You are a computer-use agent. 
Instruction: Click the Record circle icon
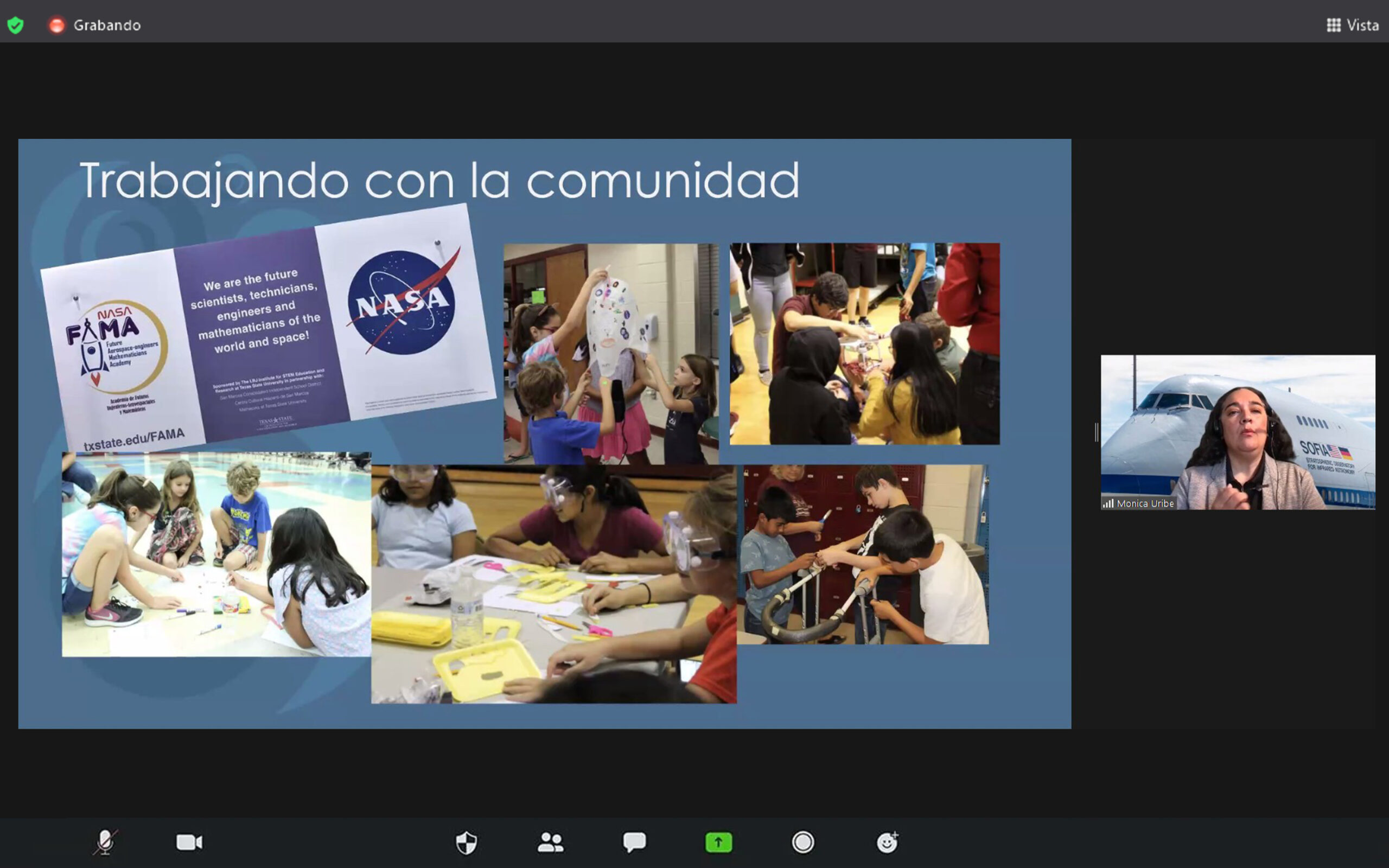802,842
